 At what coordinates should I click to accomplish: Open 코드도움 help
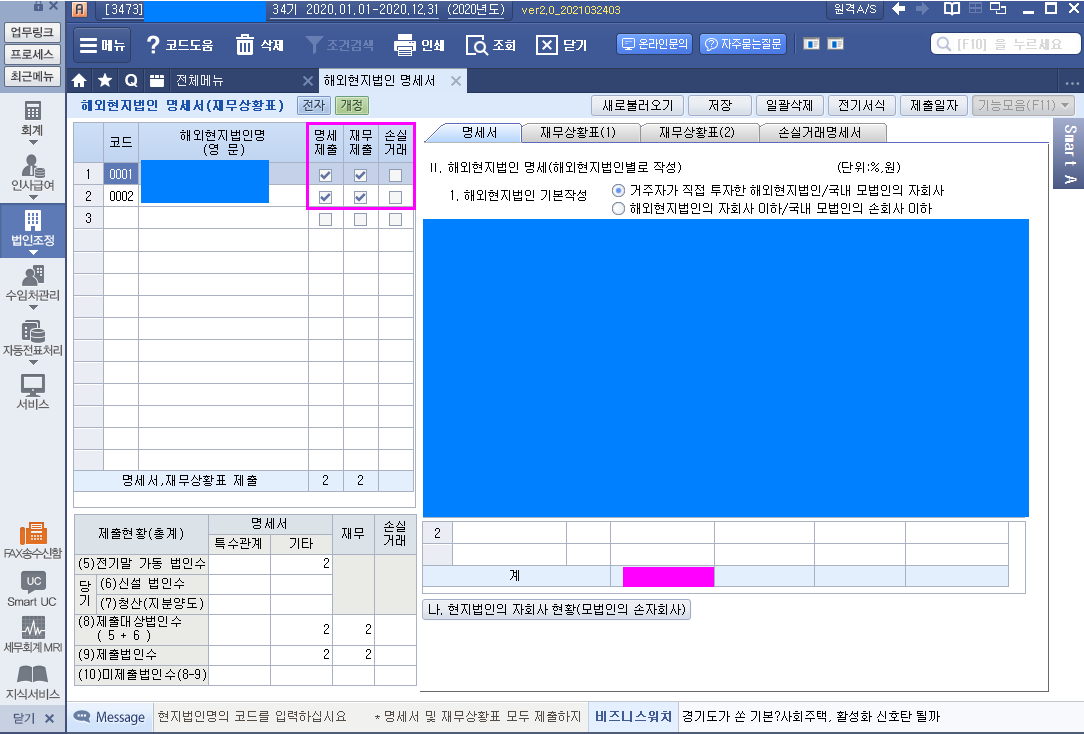point(180,45)
